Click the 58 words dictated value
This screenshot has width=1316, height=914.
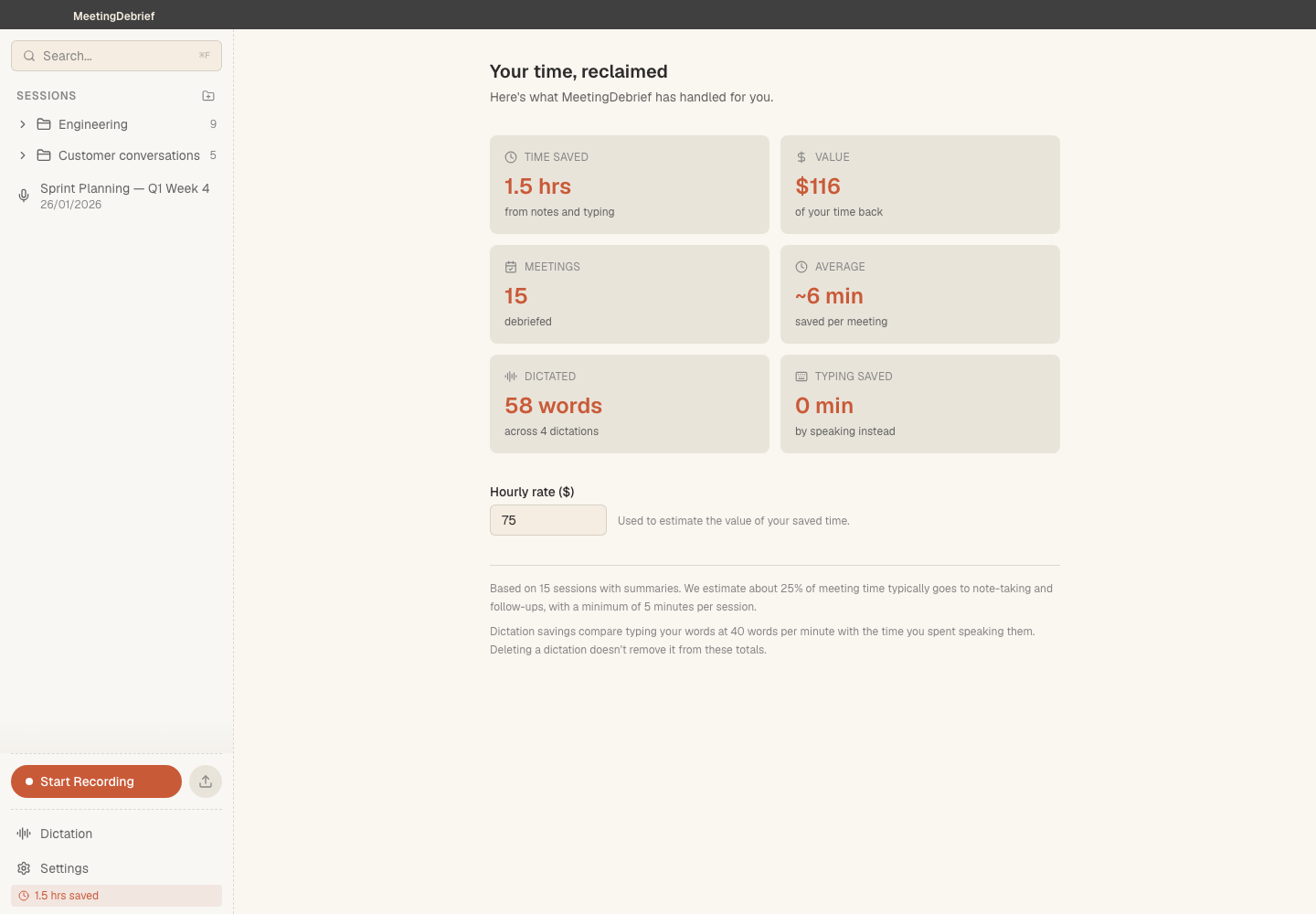click(x=553, y=406)
